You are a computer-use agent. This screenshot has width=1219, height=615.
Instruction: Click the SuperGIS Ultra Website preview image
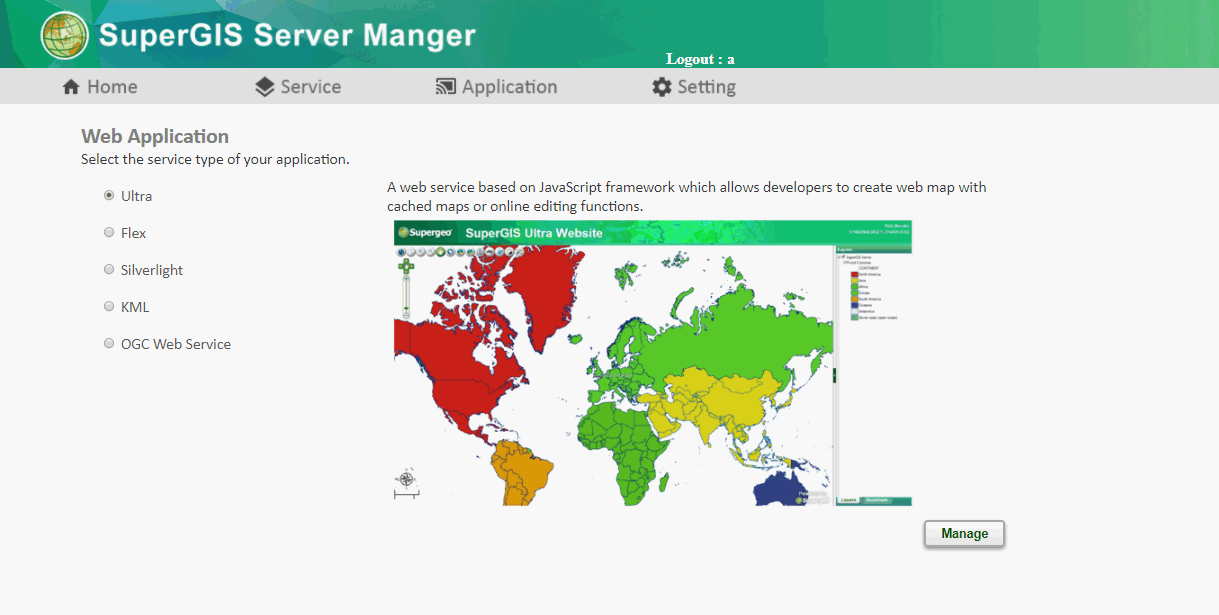653,363
